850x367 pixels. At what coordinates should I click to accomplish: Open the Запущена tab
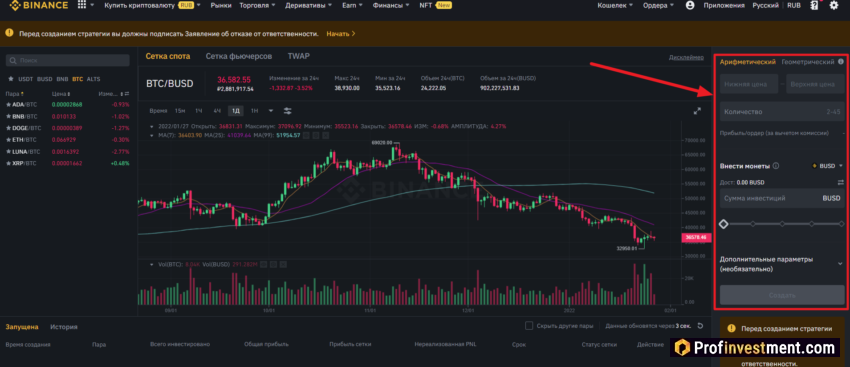(22, 326)
